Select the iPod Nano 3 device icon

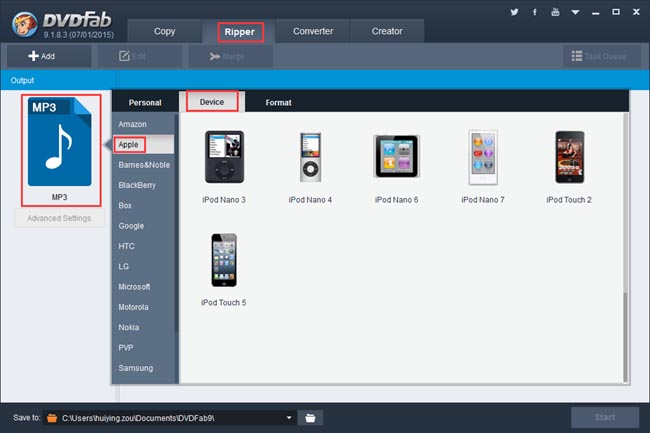(224, 157)
